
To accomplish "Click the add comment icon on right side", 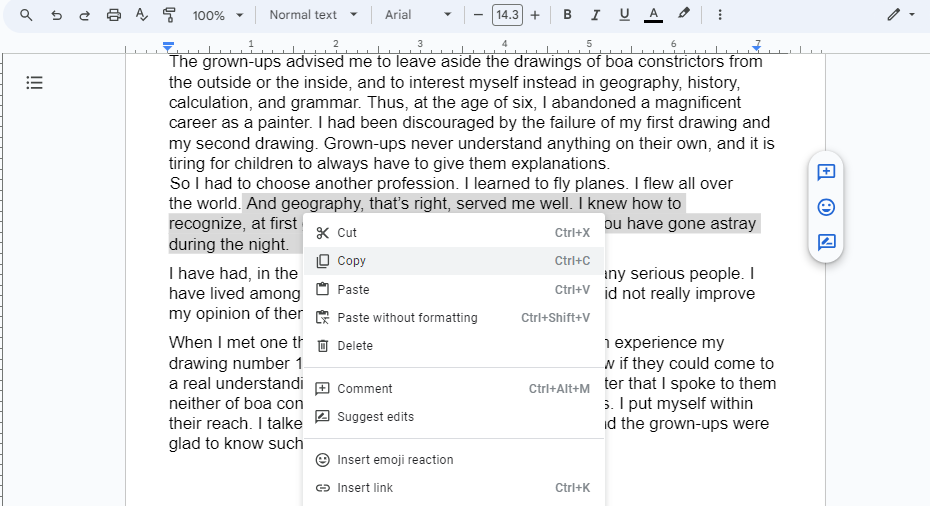I will point(826,172).
